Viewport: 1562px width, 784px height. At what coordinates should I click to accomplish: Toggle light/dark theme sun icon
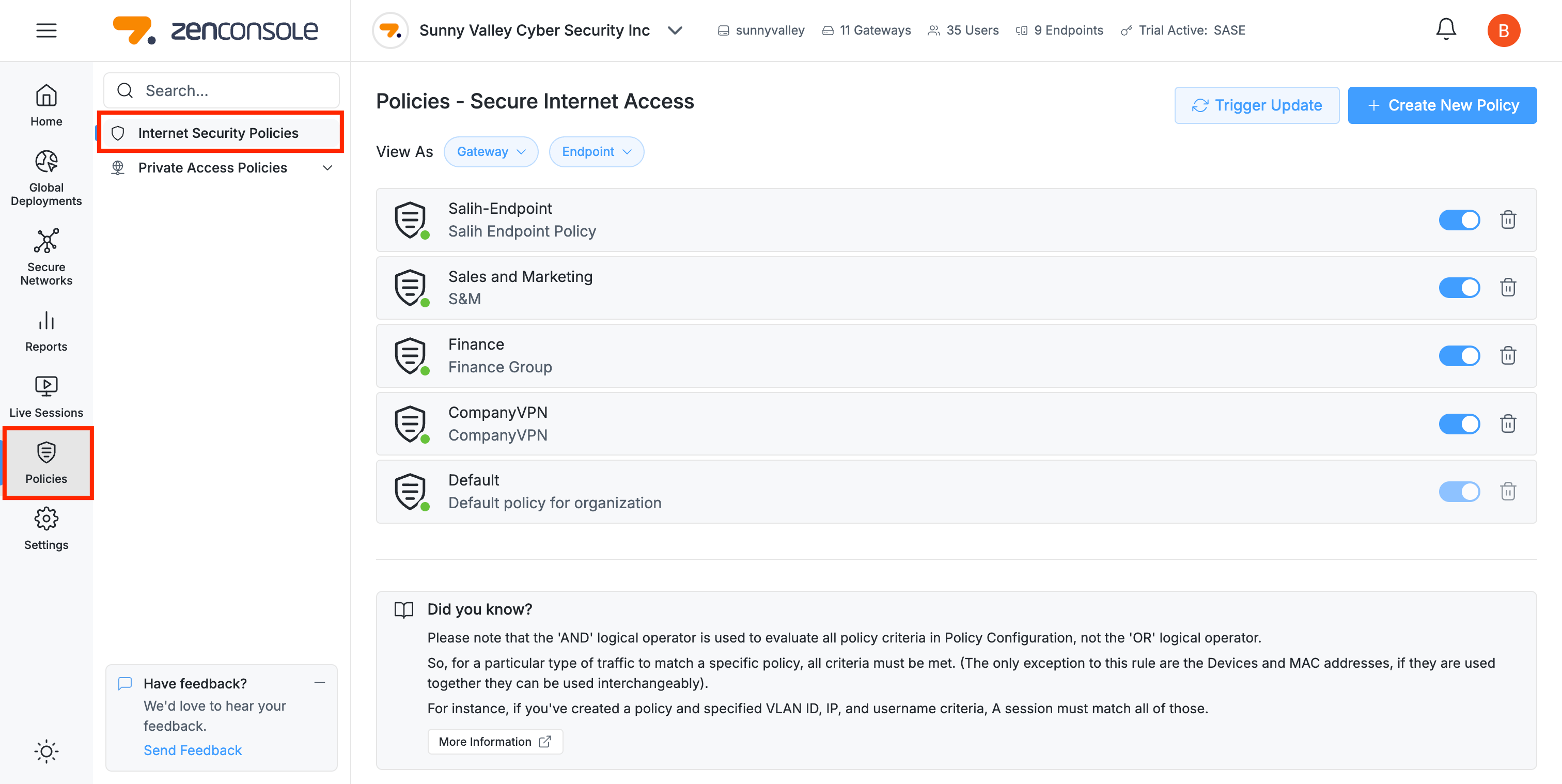coord(46,751)
